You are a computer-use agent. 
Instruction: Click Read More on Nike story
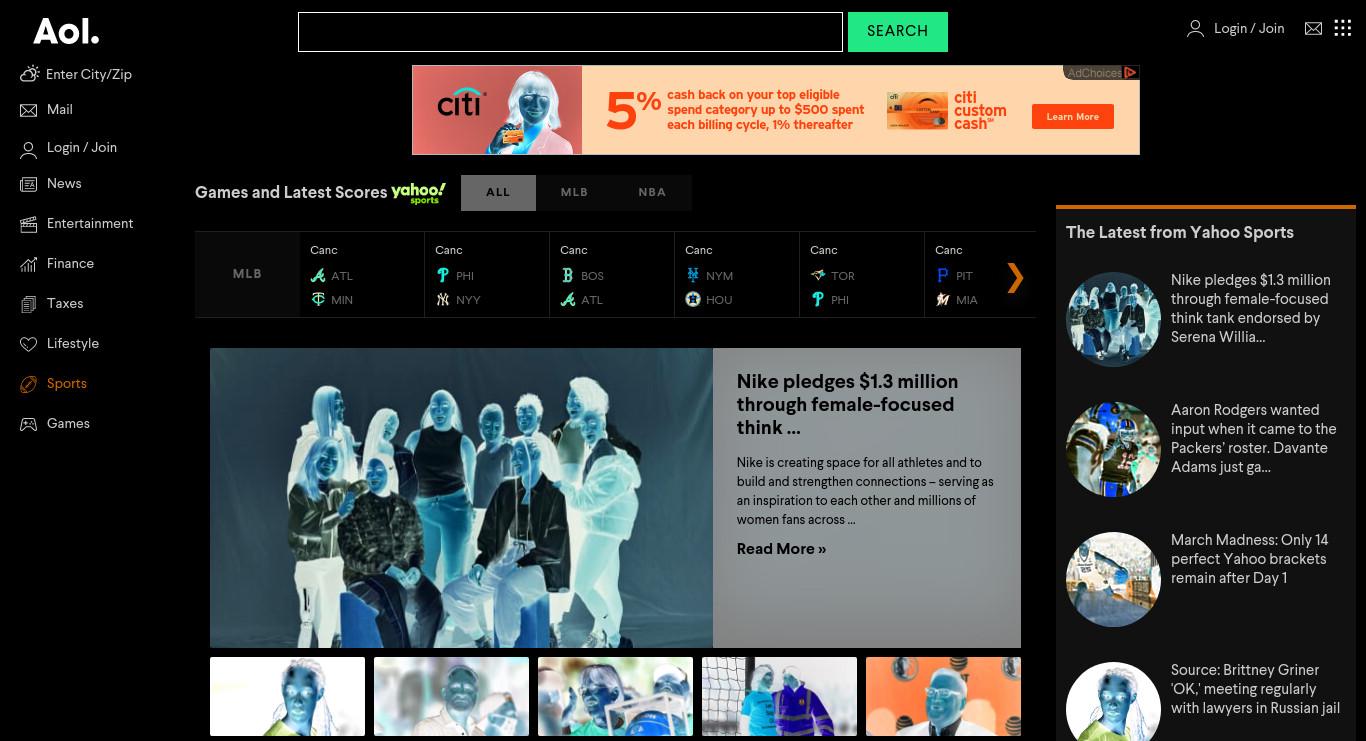[781, 549]
